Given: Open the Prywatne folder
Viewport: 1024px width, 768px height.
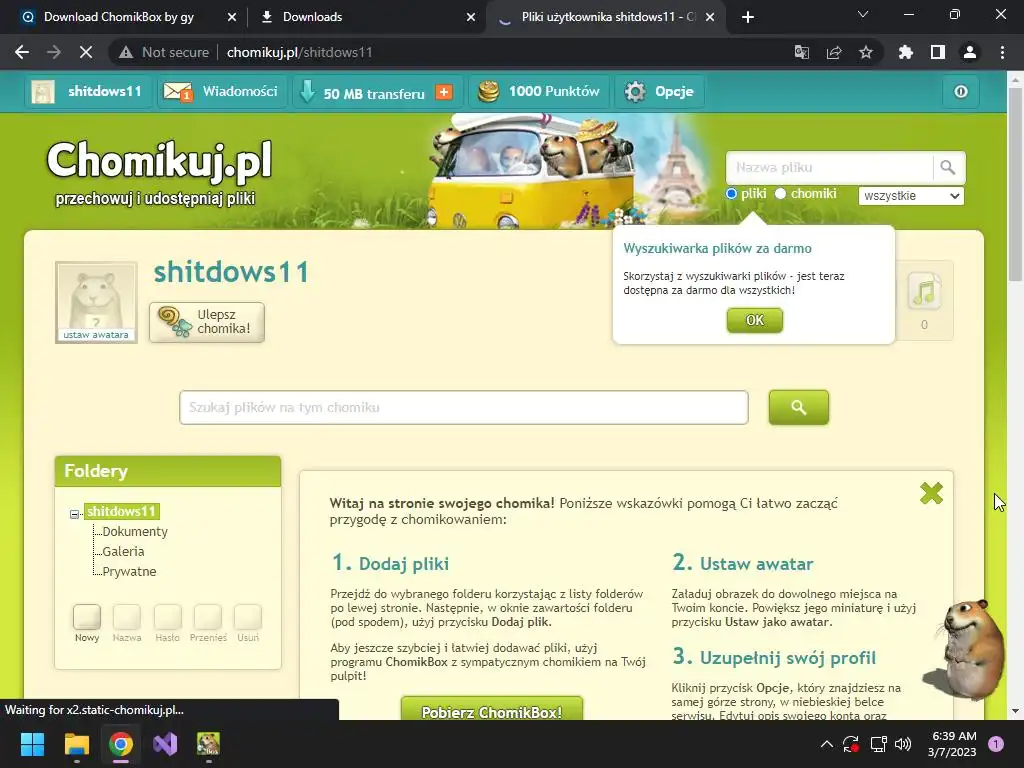Looking at the screenshot, I should (129, 571).
